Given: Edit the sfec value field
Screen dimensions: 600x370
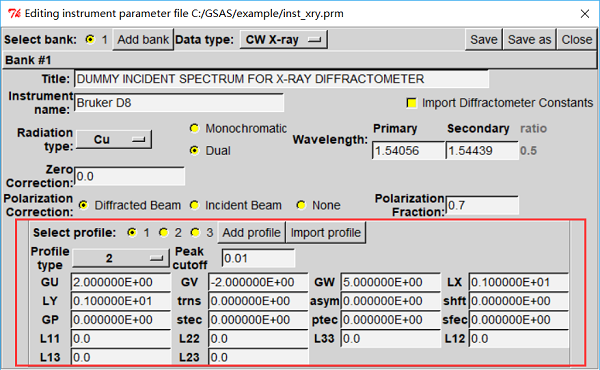Looking at the screenshot, I should [519, 320].
